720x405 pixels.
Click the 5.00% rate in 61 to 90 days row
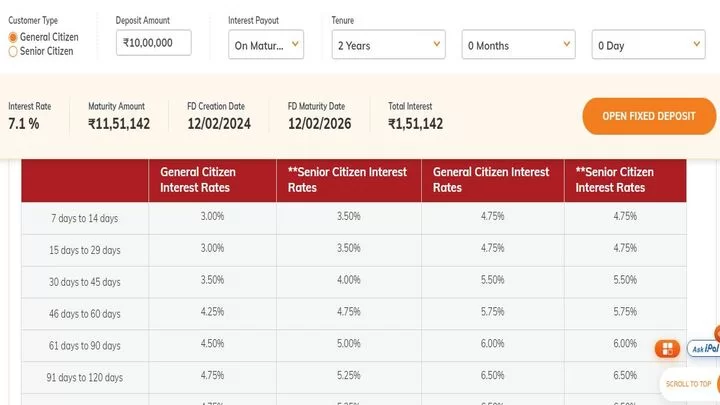tap(349, 343)
